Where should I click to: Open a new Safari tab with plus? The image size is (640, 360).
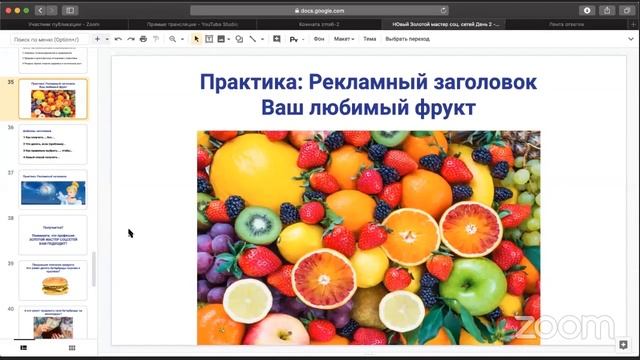coord(634,24)
